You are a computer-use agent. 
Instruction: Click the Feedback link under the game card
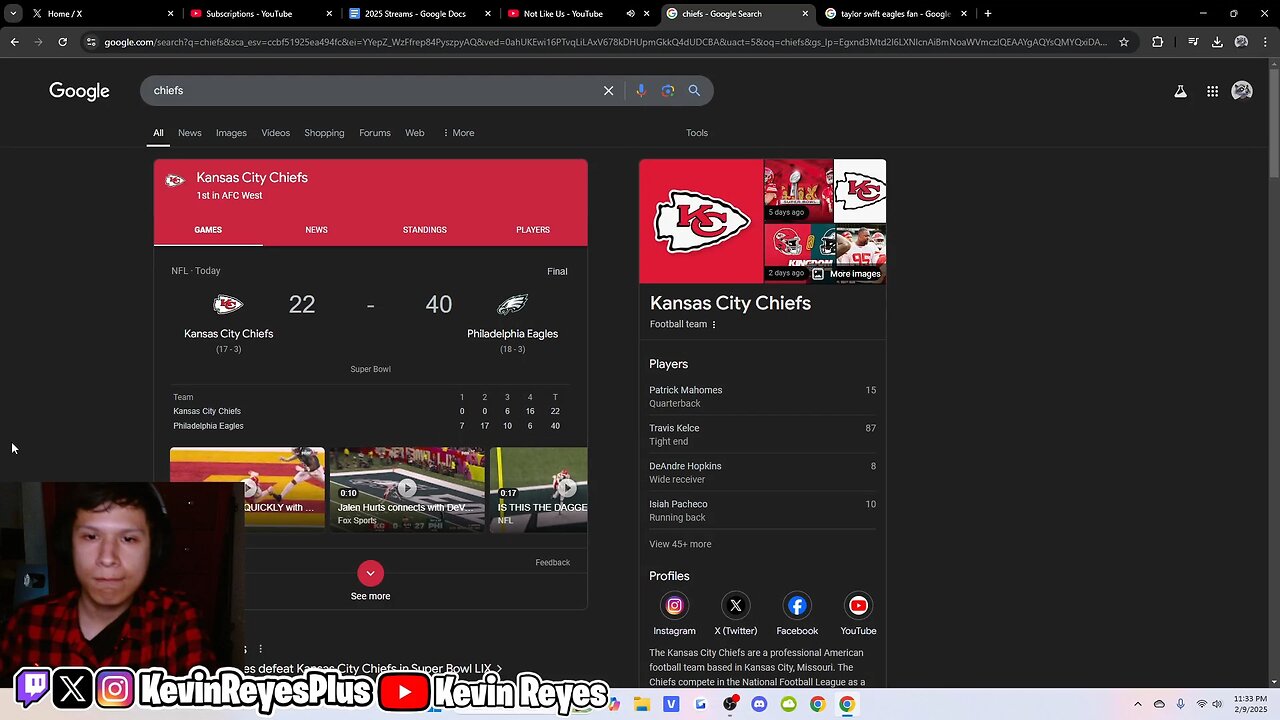click(x=552, y=563)
